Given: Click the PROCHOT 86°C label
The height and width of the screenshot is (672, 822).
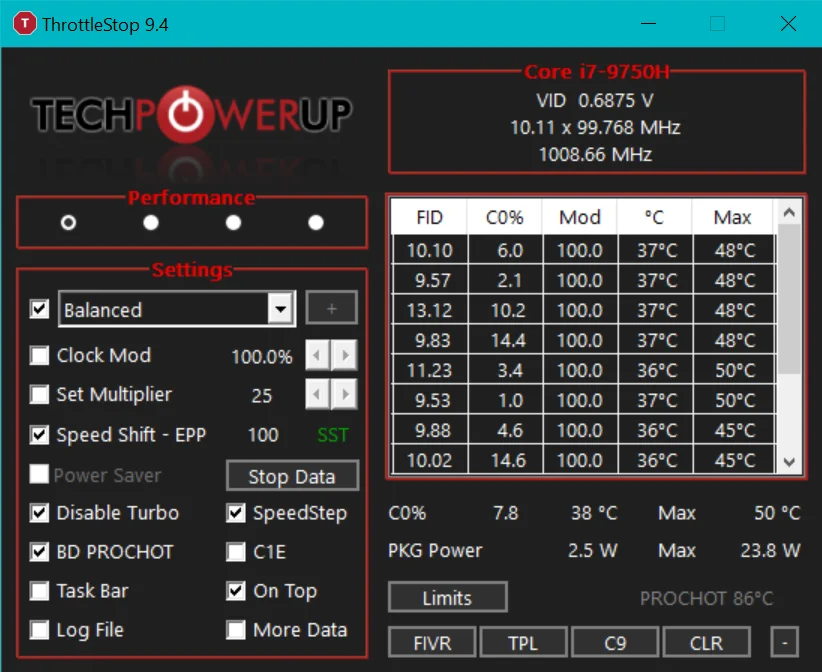Looking at the screenshot, I should click(706, 598).
